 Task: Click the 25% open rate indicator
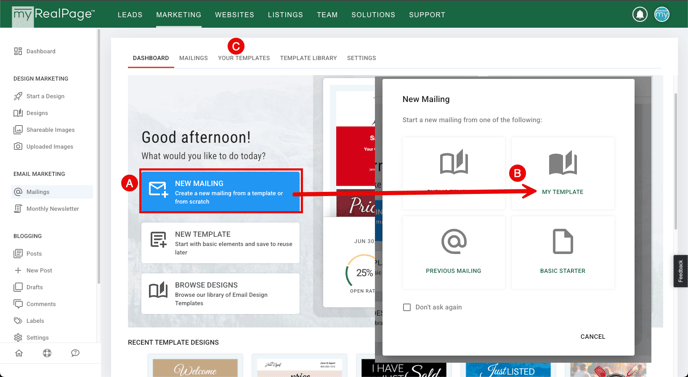pos(364,273)
